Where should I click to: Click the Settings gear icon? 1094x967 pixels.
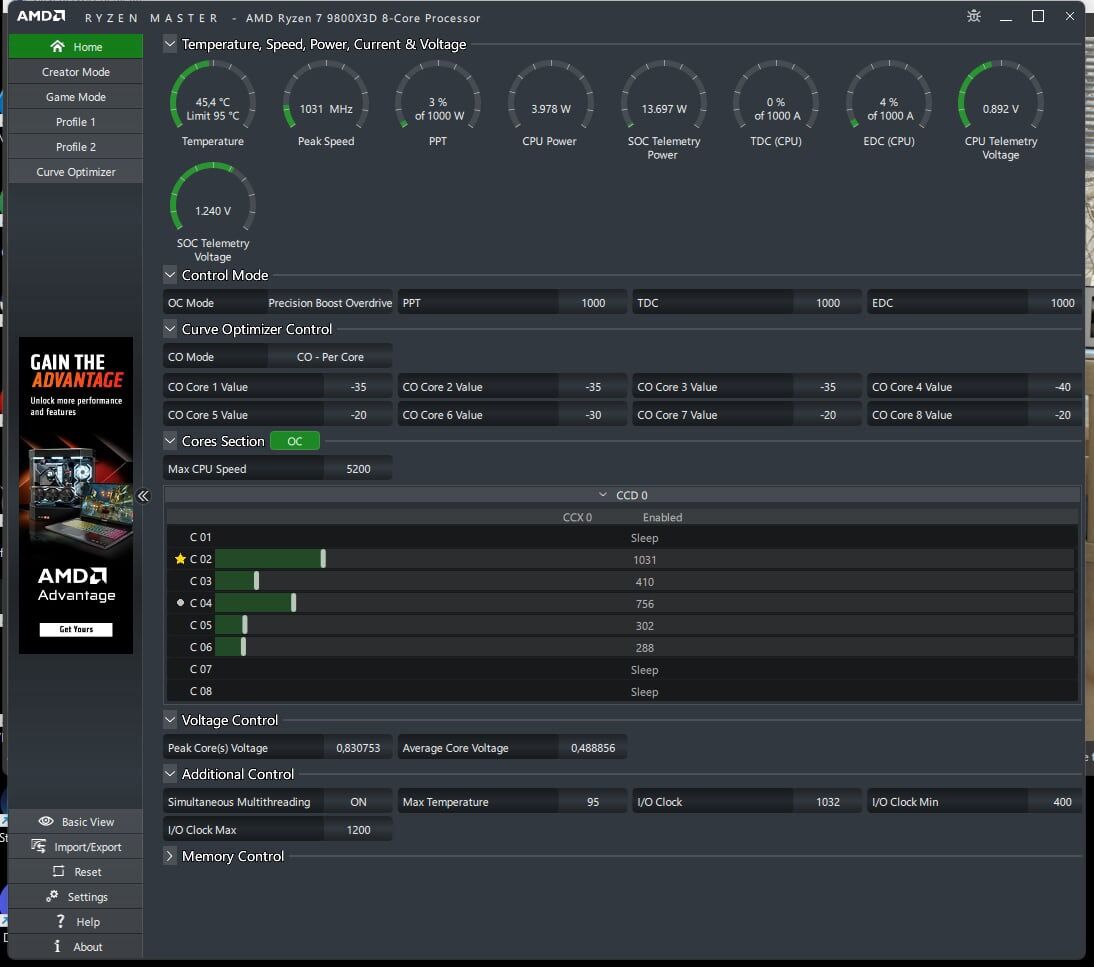(x=52, y=896)
